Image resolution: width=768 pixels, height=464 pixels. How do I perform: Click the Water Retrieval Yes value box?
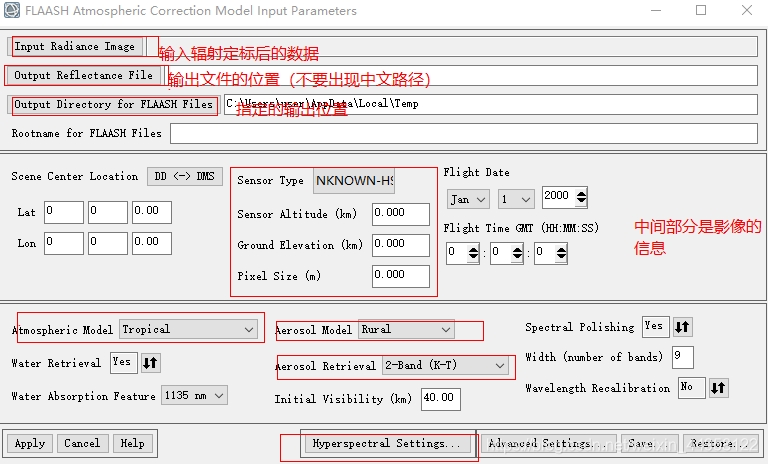[123, 363]
